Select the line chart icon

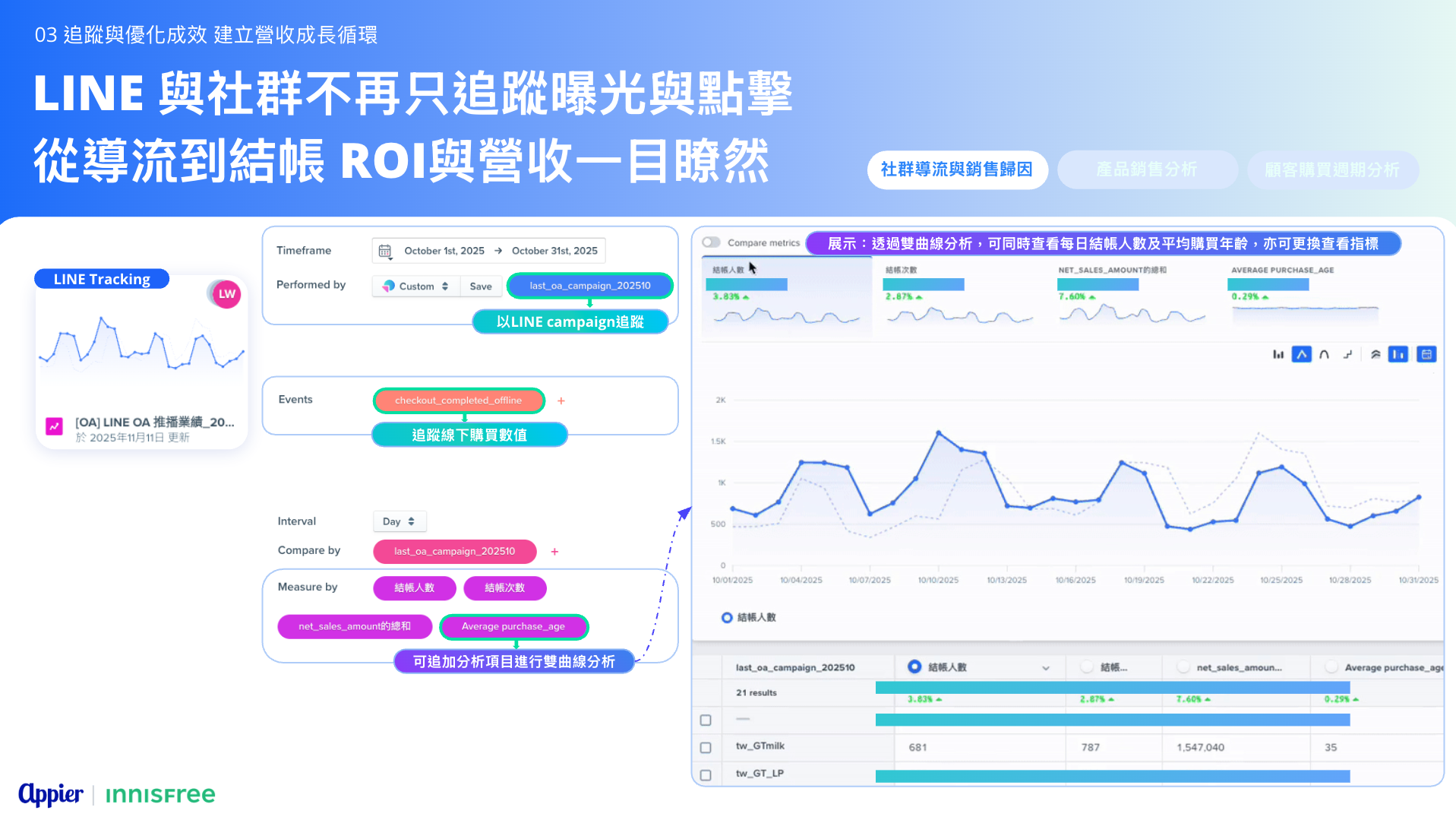click(1301, 354)
